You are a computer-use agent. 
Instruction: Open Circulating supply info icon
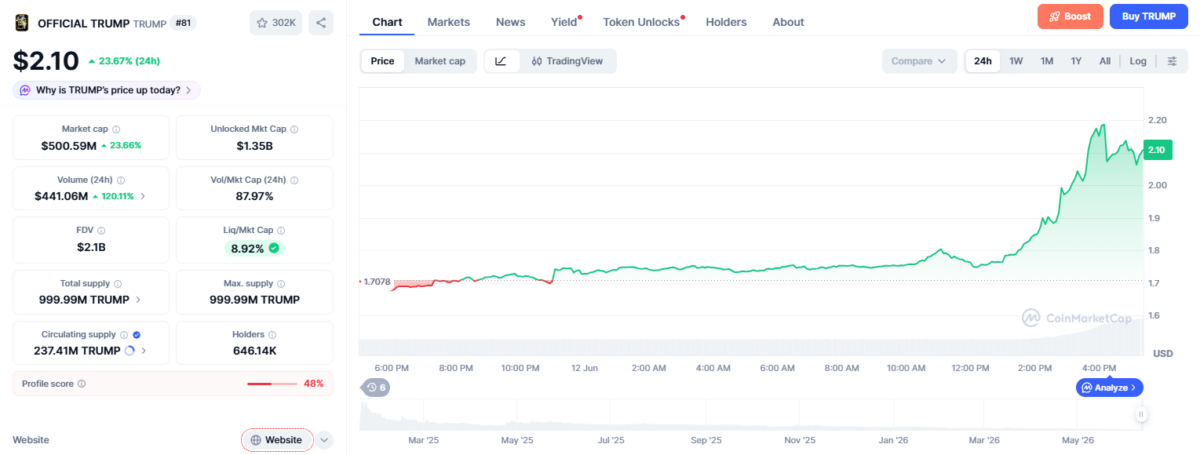tap(124, 335)
